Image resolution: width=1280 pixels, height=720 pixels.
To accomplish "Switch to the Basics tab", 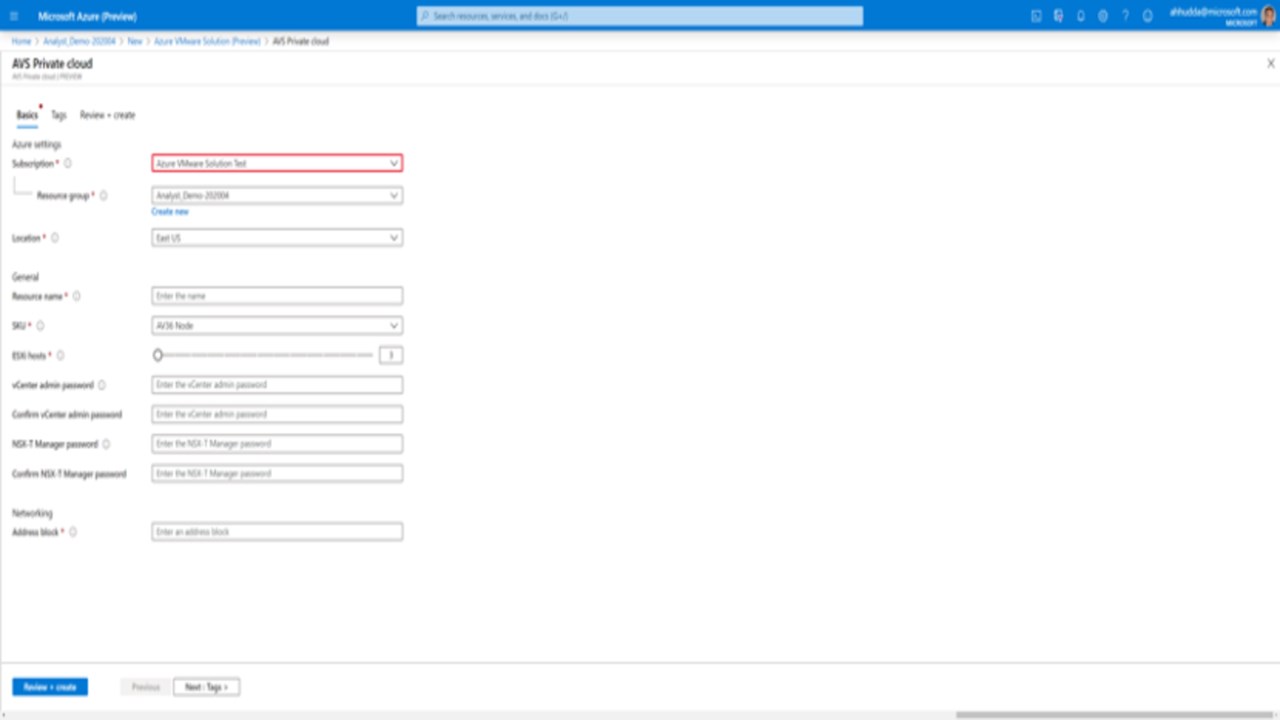I will tap(27, 115).
